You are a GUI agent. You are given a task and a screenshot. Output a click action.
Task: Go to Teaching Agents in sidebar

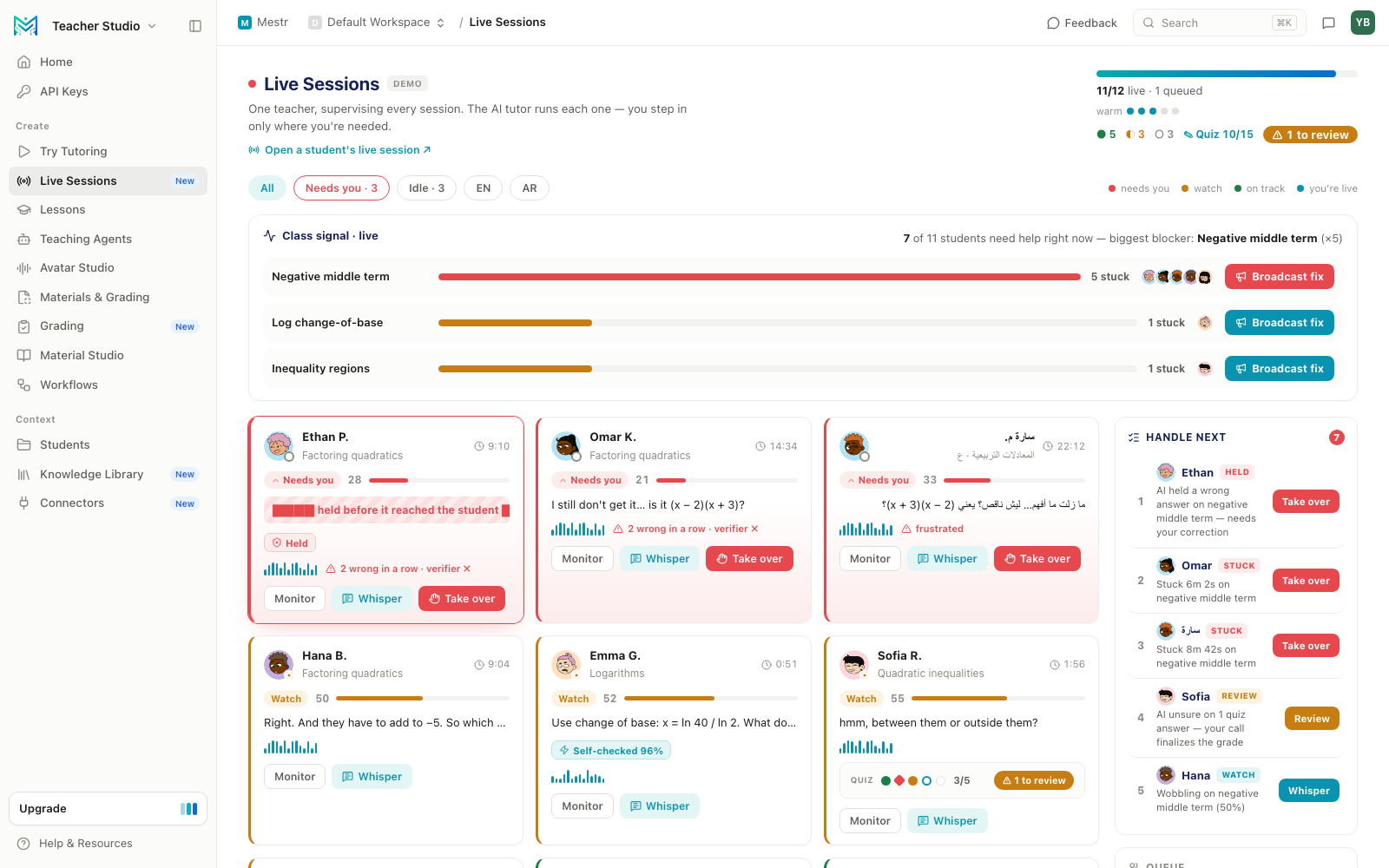108,239
